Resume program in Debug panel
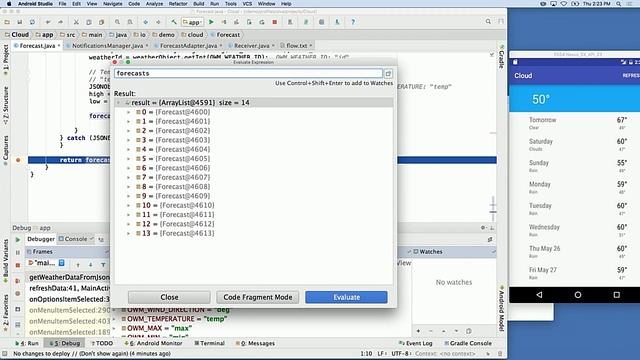This screenshot has width=640, height=360. pos(18,240)
